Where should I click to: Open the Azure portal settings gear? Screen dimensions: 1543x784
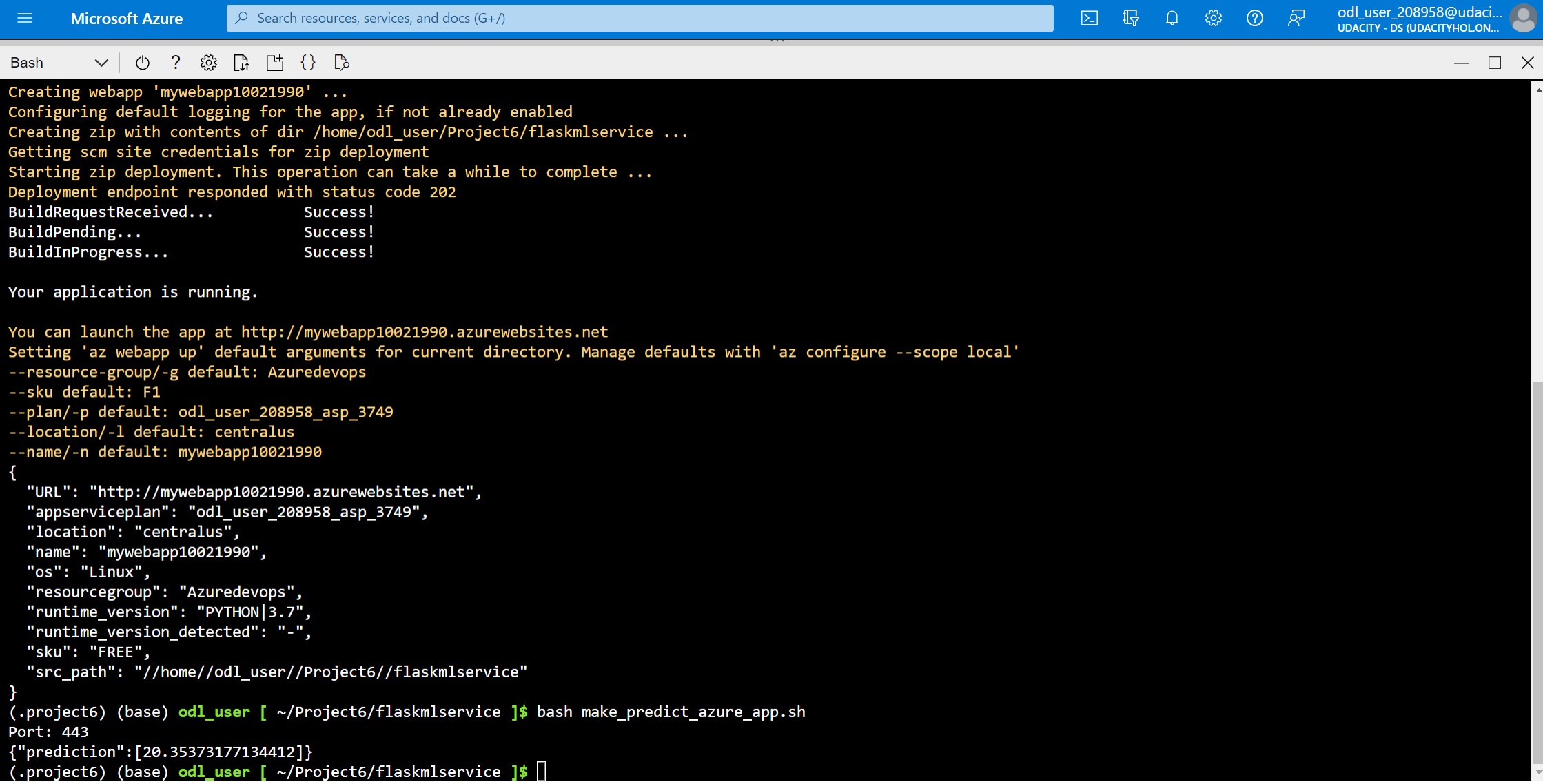pyautogui.click(x=1213, y=19)
